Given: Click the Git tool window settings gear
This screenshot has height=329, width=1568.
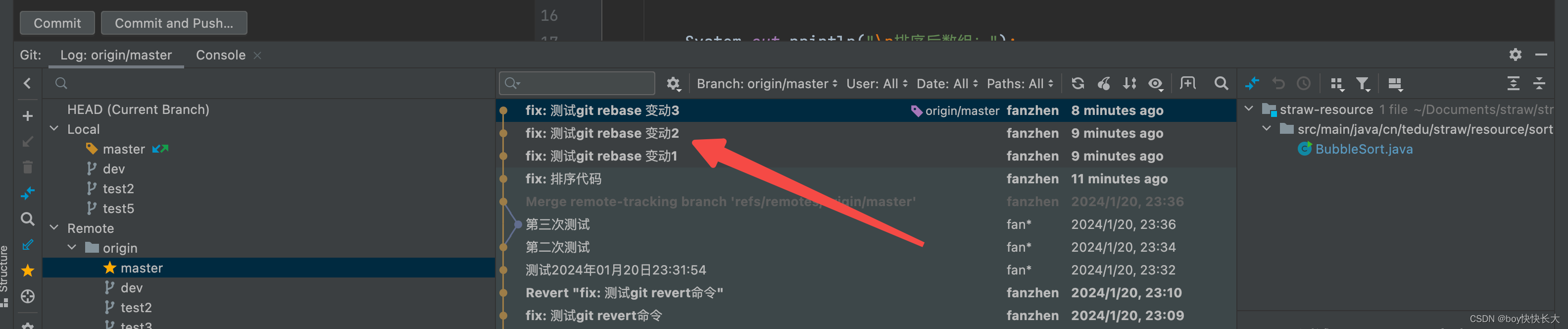Looking at the screenshot, I should tap(1515, 55).
